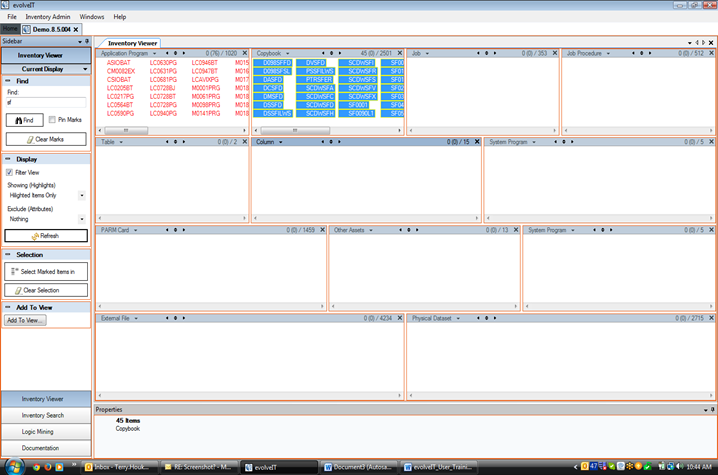The image size is (718, 475).
Task: Click the Clear Marks button
Action: [x=46, y=139]
